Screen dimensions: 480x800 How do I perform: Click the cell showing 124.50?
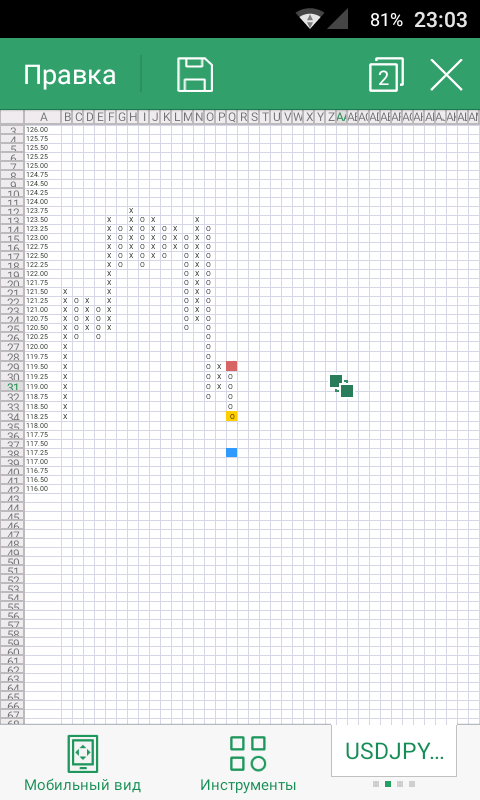pyautogui.click(x=43, y=184)
